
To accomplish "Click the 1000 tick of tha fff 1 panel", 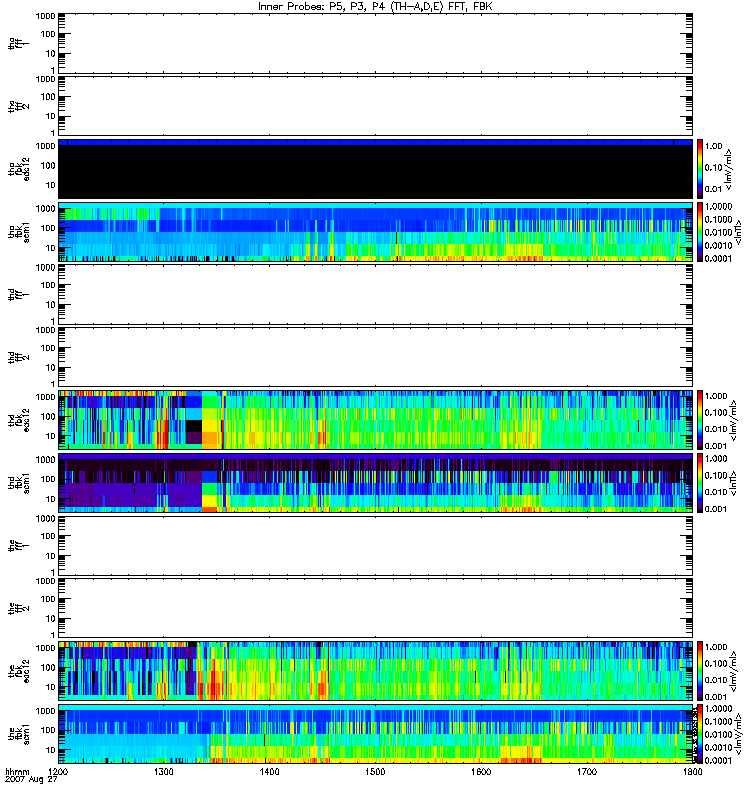I will [45, 16].
